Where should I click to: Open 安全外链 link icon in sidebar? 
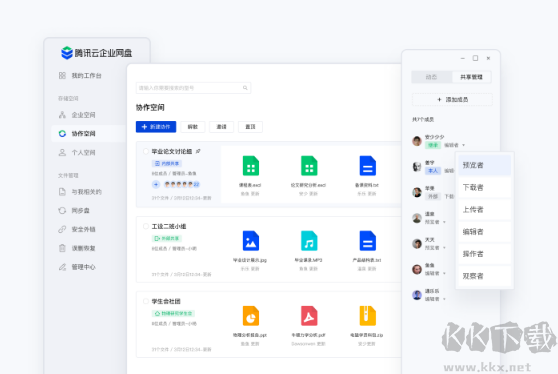[62, 229]
